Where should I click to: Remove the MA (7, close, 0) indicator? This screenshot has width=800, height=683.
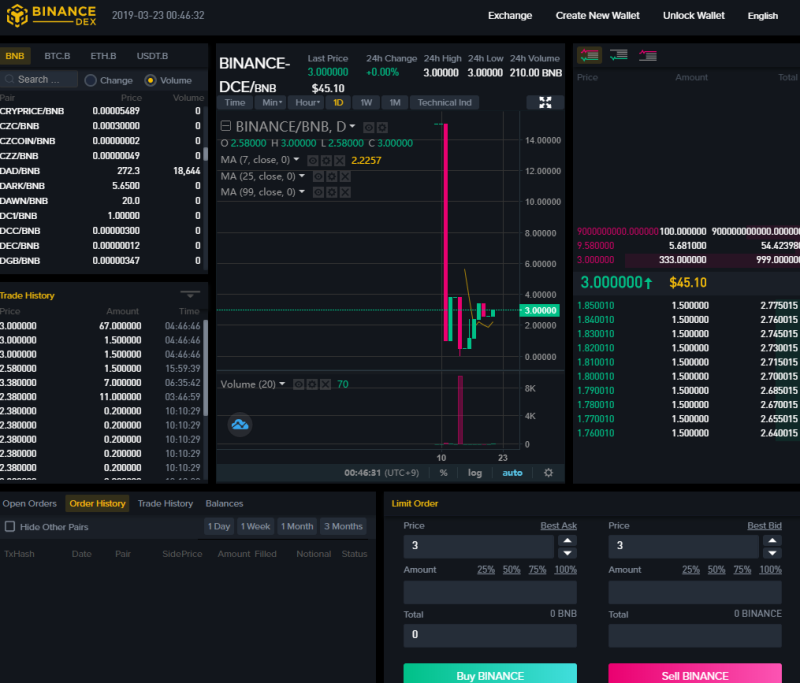coord(340,161)
